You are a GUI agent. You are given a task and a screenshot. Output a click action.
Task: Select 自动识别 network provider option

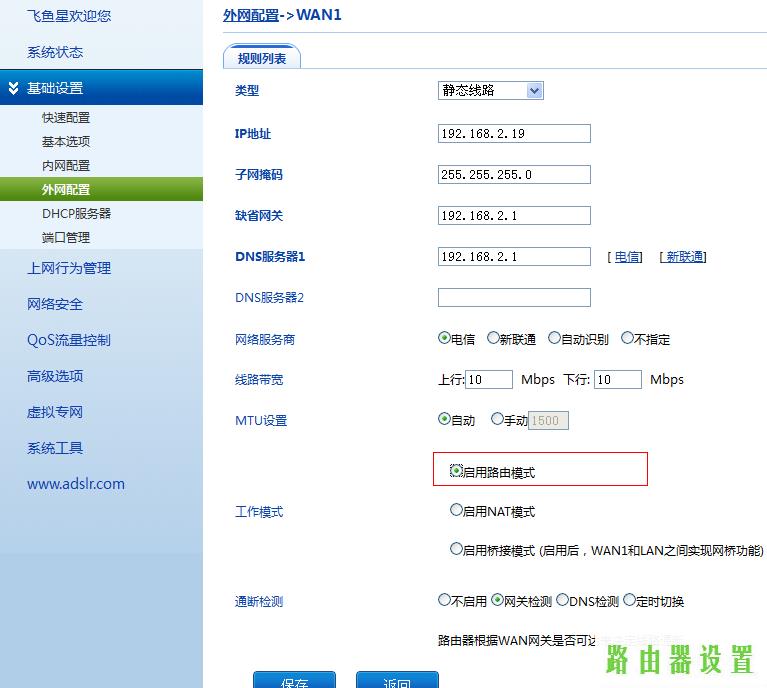[x=554, y=338]
